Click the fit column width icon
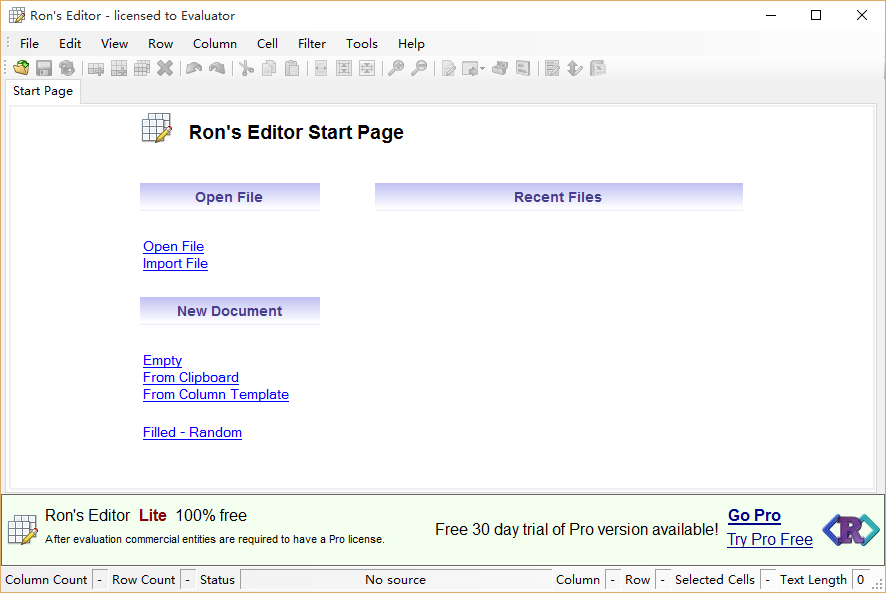This screenshot has height=593, width=886. [x=321, y=68]
